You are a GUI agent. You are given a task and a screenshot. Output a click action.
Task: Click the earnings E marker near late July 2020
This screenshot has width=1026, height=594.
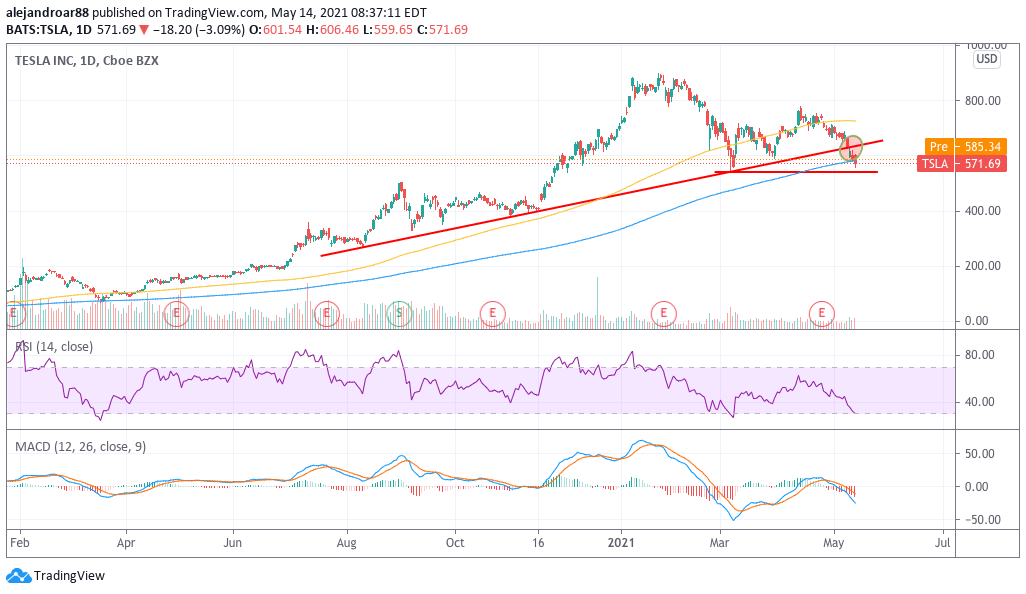coord(327,313)
